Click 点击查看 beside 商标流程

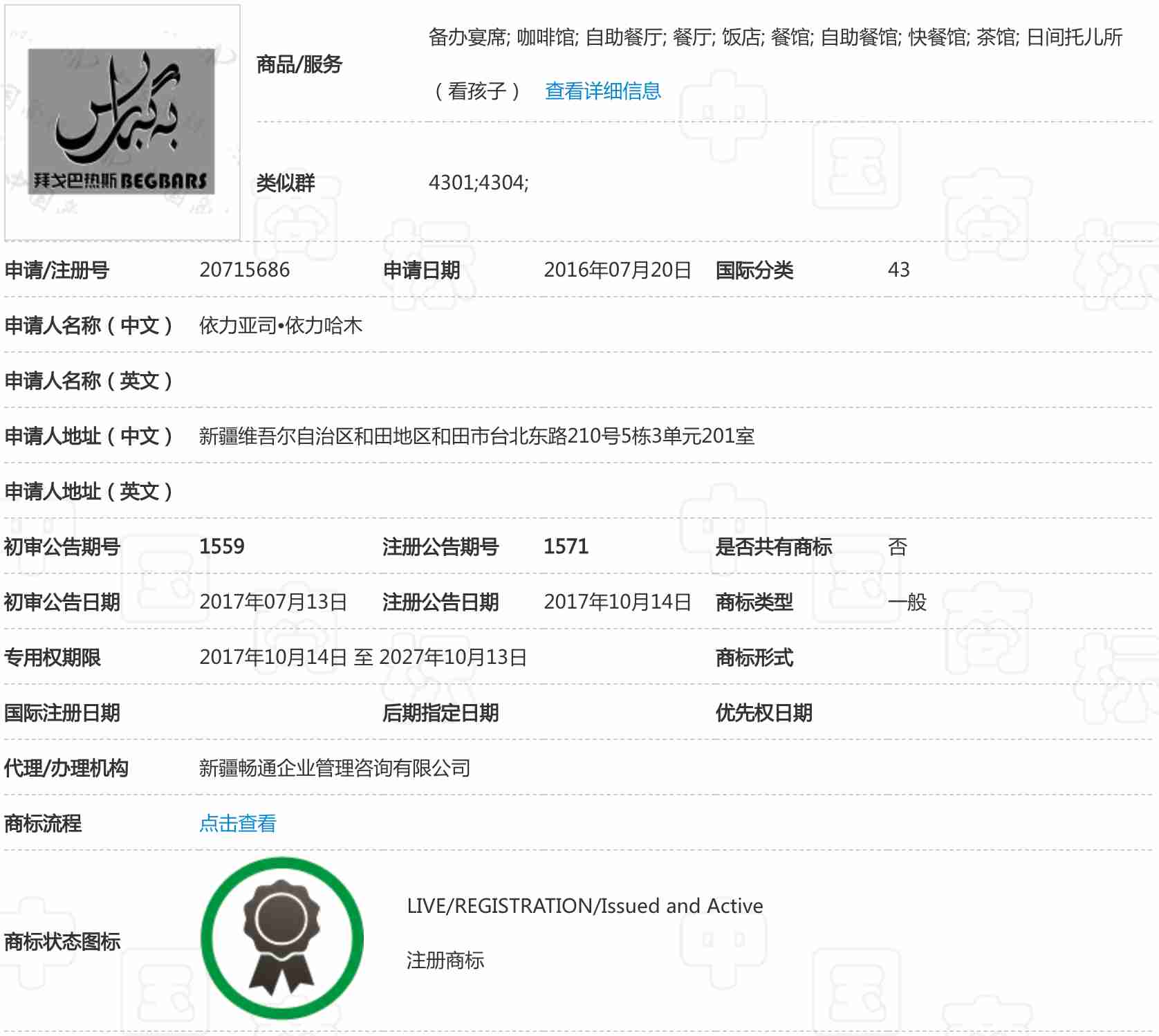pos(237,823)
